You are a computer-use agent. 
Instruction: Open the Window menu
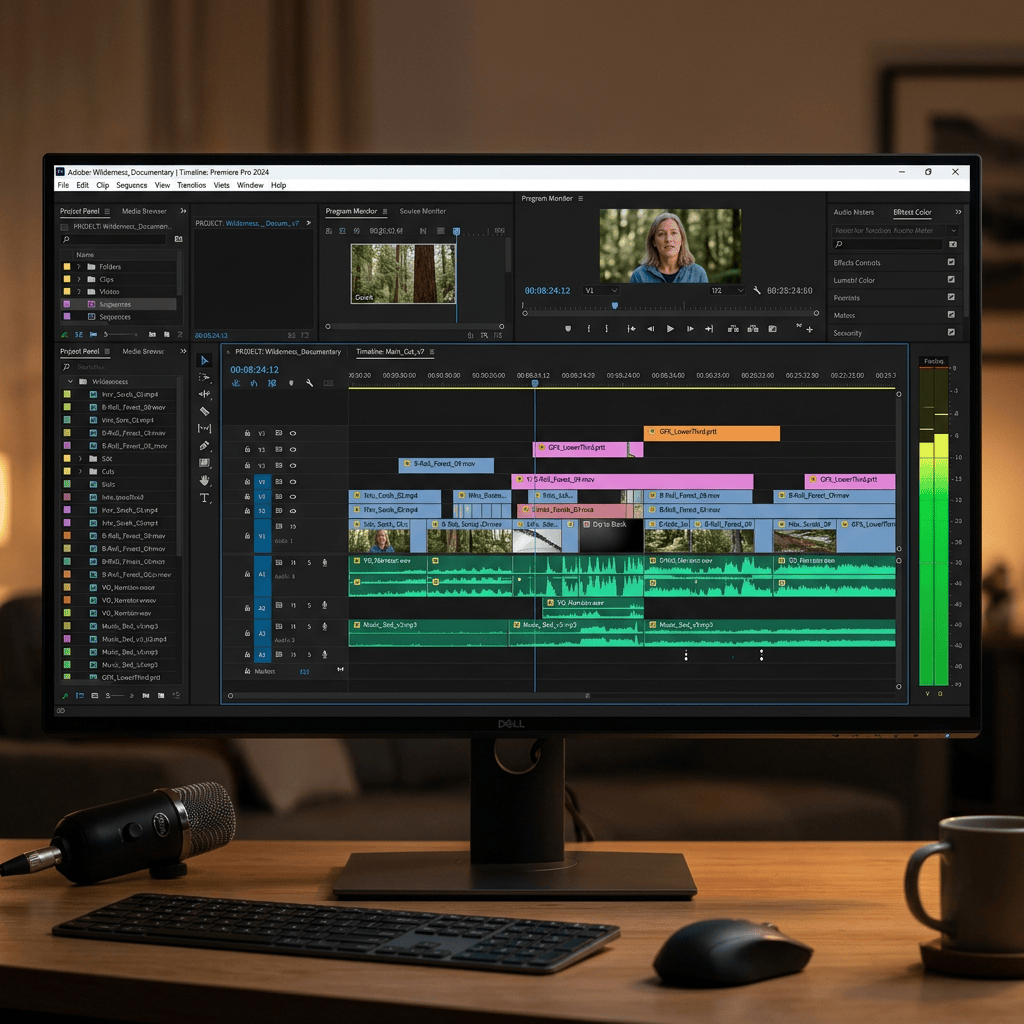click(250, 185)
